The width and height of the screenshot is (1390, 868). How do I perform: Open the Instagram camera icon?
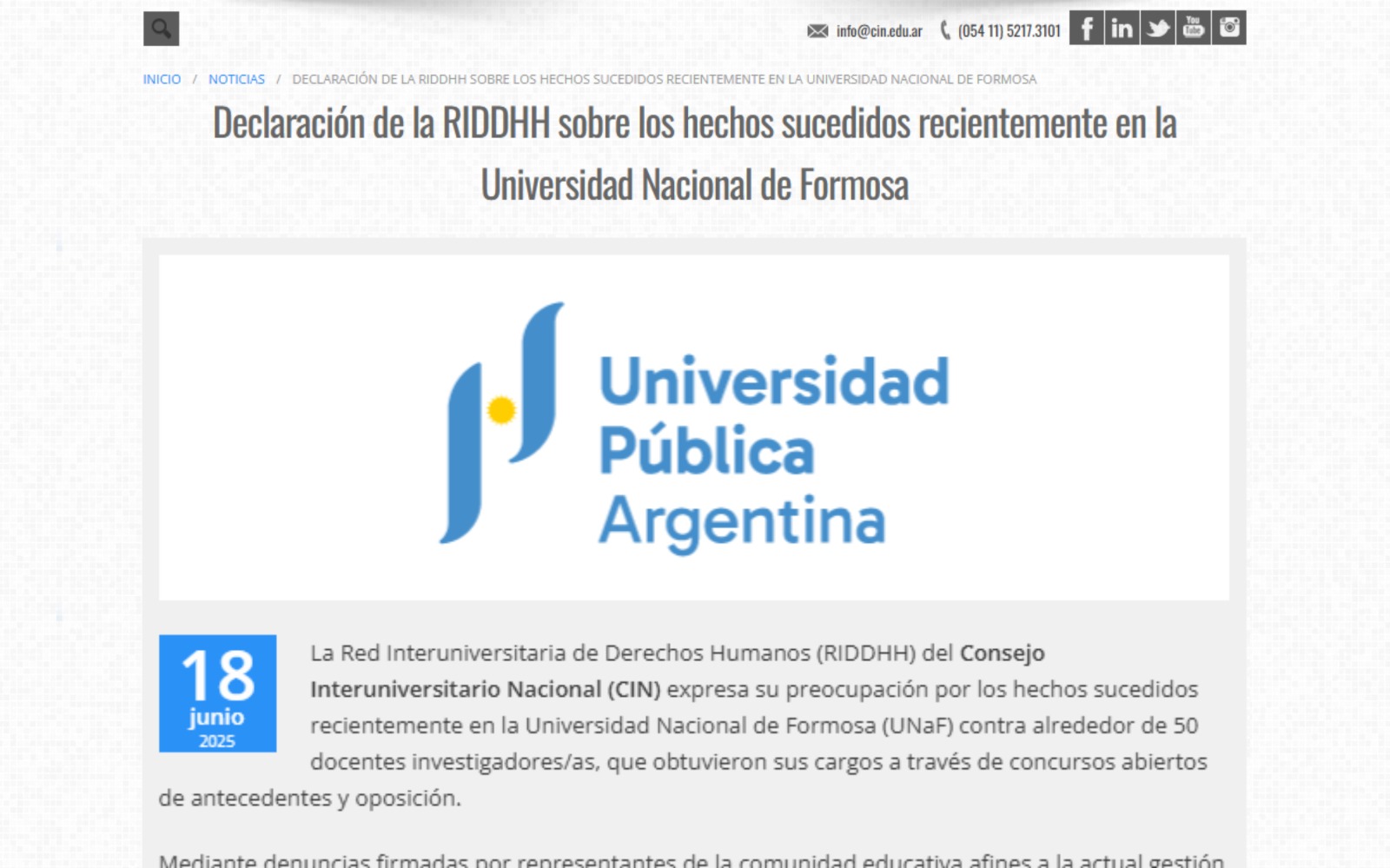[x=1228, y=28]
